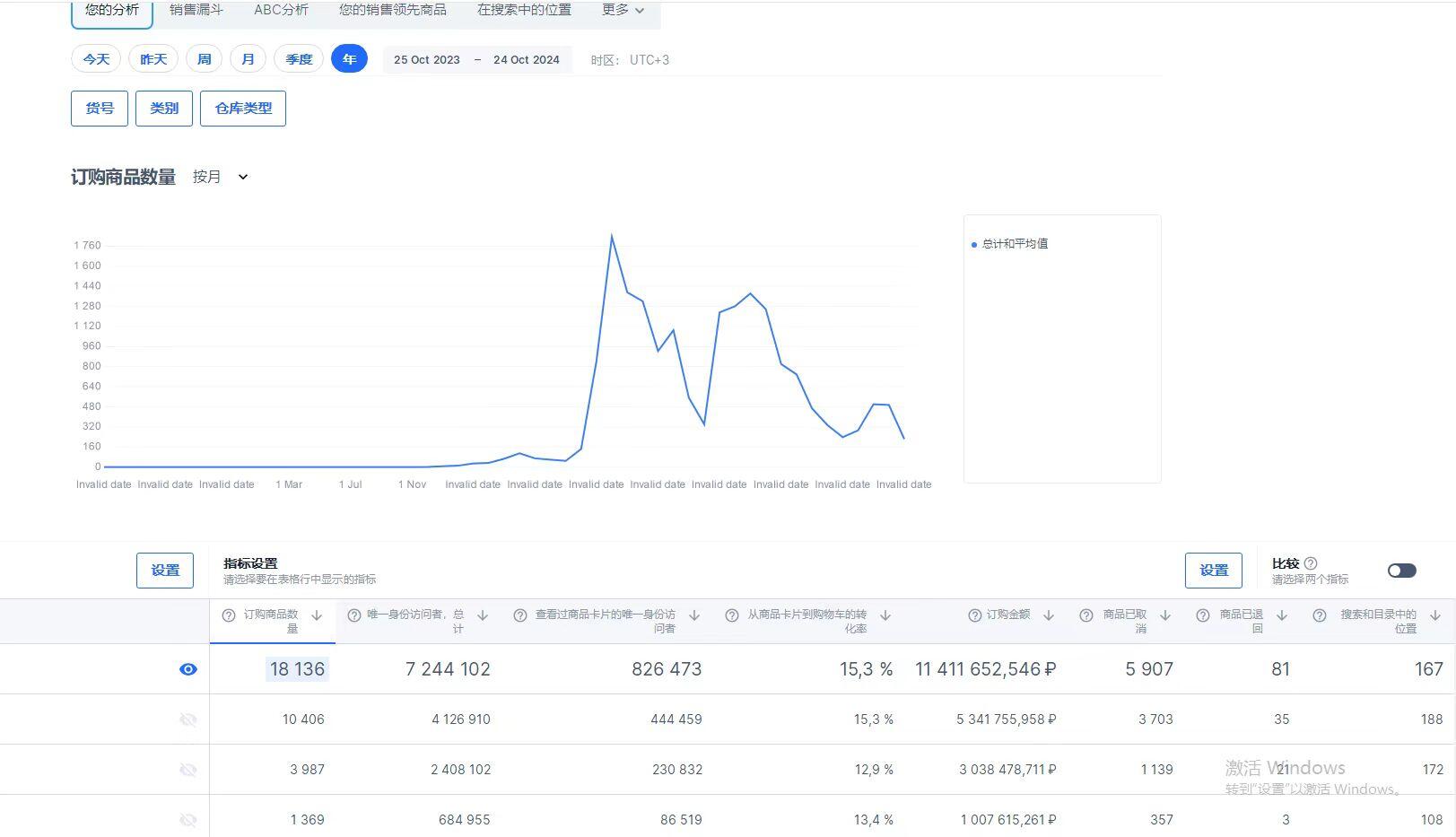This screenshot has width=1456, height=837.
Task: Sort by 订购金额 arrow
Action: coord(1049,615)
